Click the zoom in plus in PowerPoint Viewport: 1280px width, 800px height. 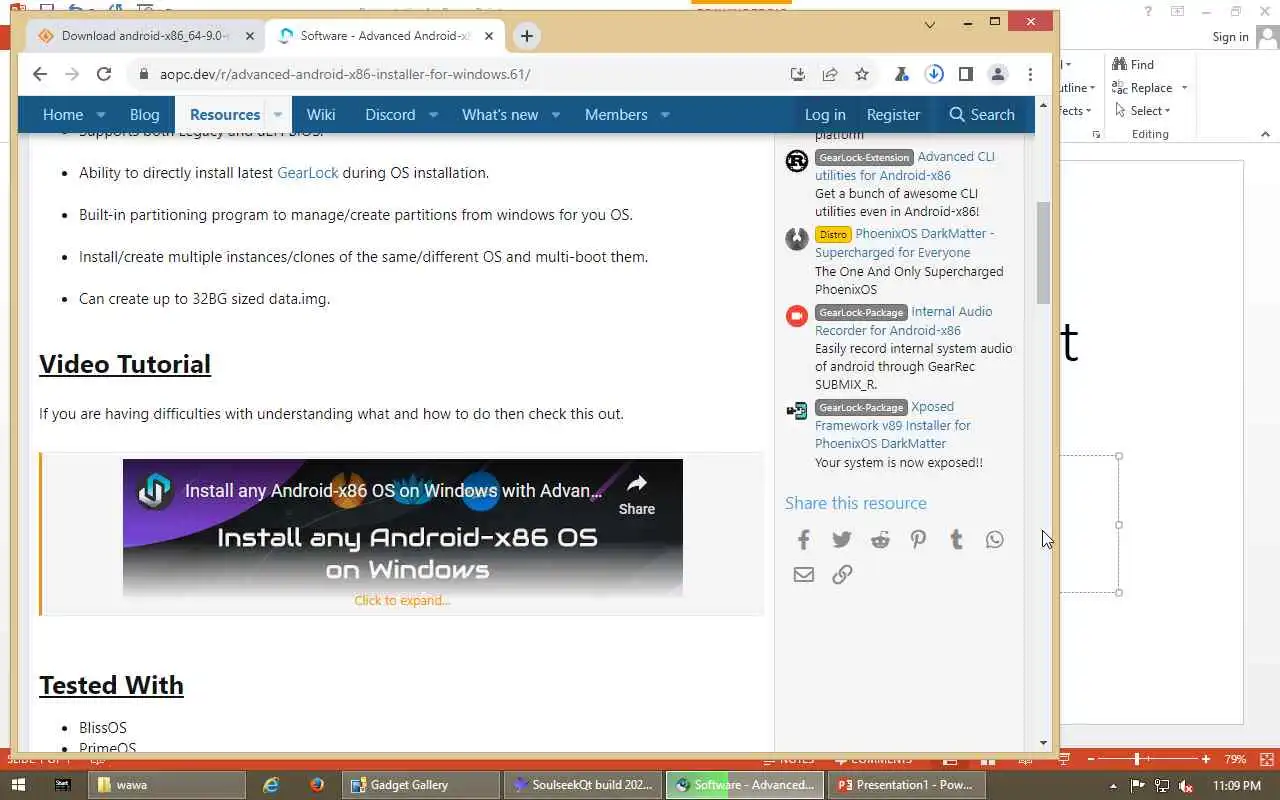(1206, 760)
